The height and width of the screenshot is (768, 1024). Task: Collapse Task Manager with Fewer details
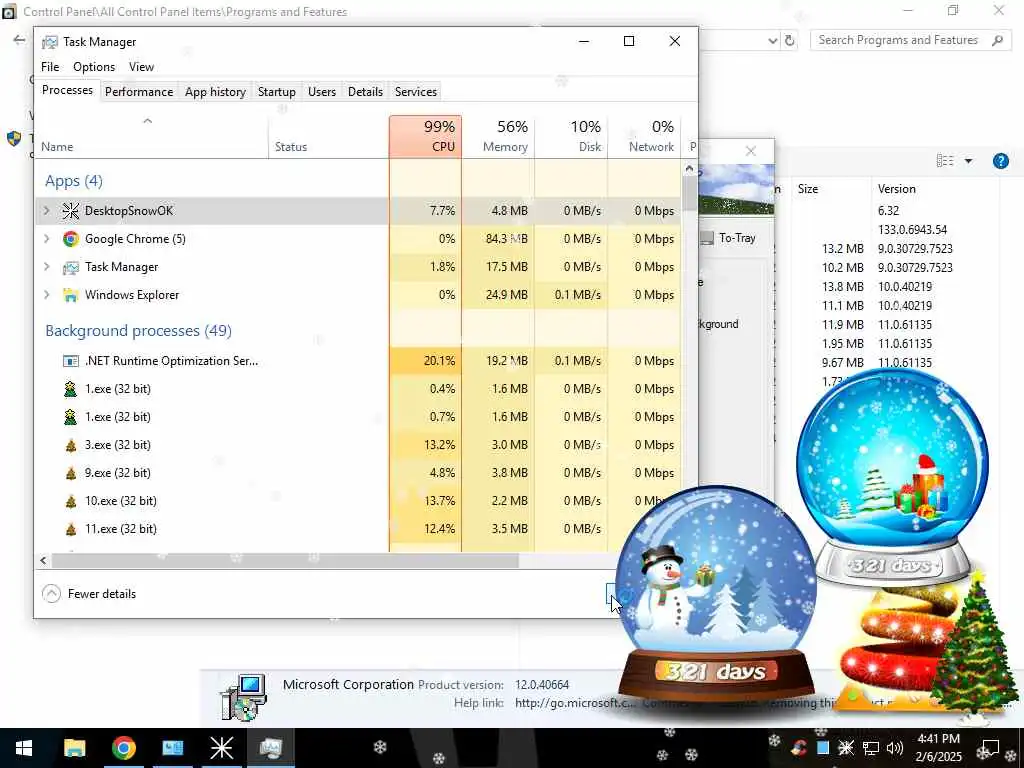tap(89, 594)
